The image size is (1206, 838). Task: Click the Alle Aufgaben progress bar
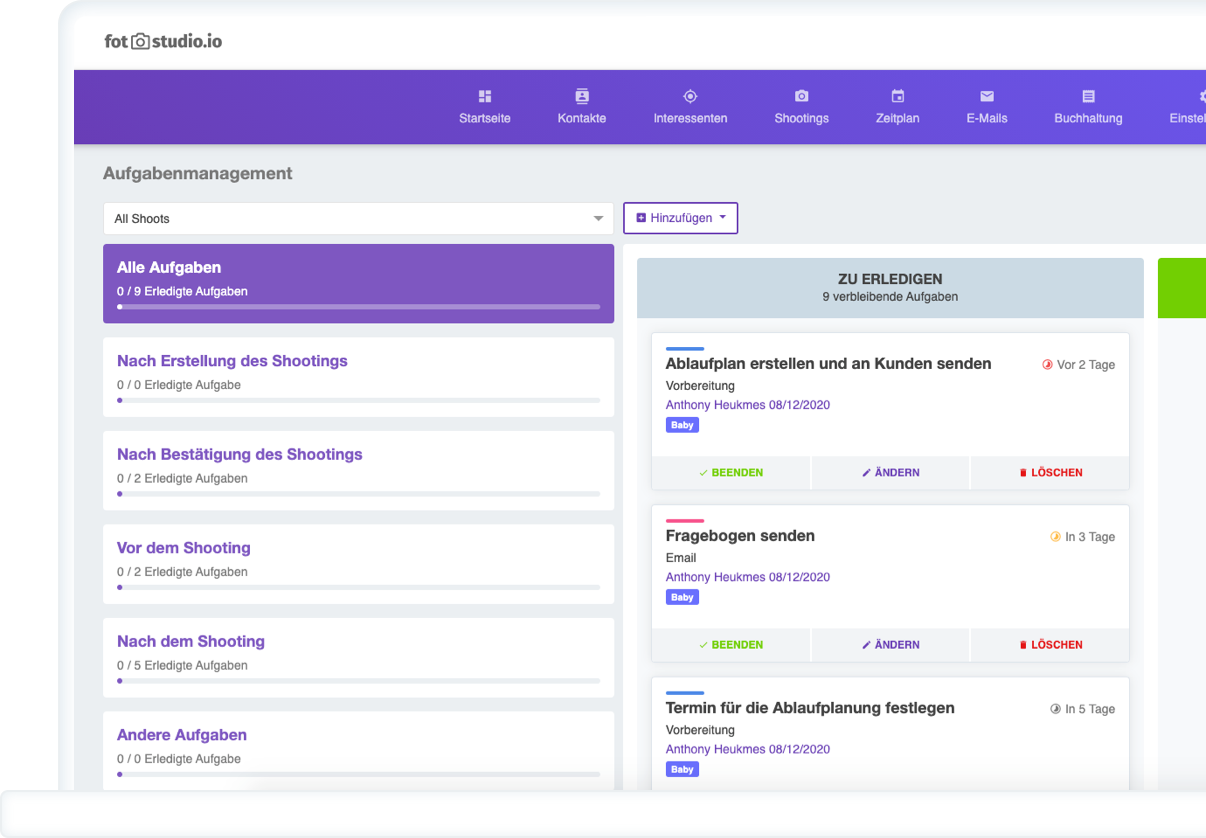[358, 307]
